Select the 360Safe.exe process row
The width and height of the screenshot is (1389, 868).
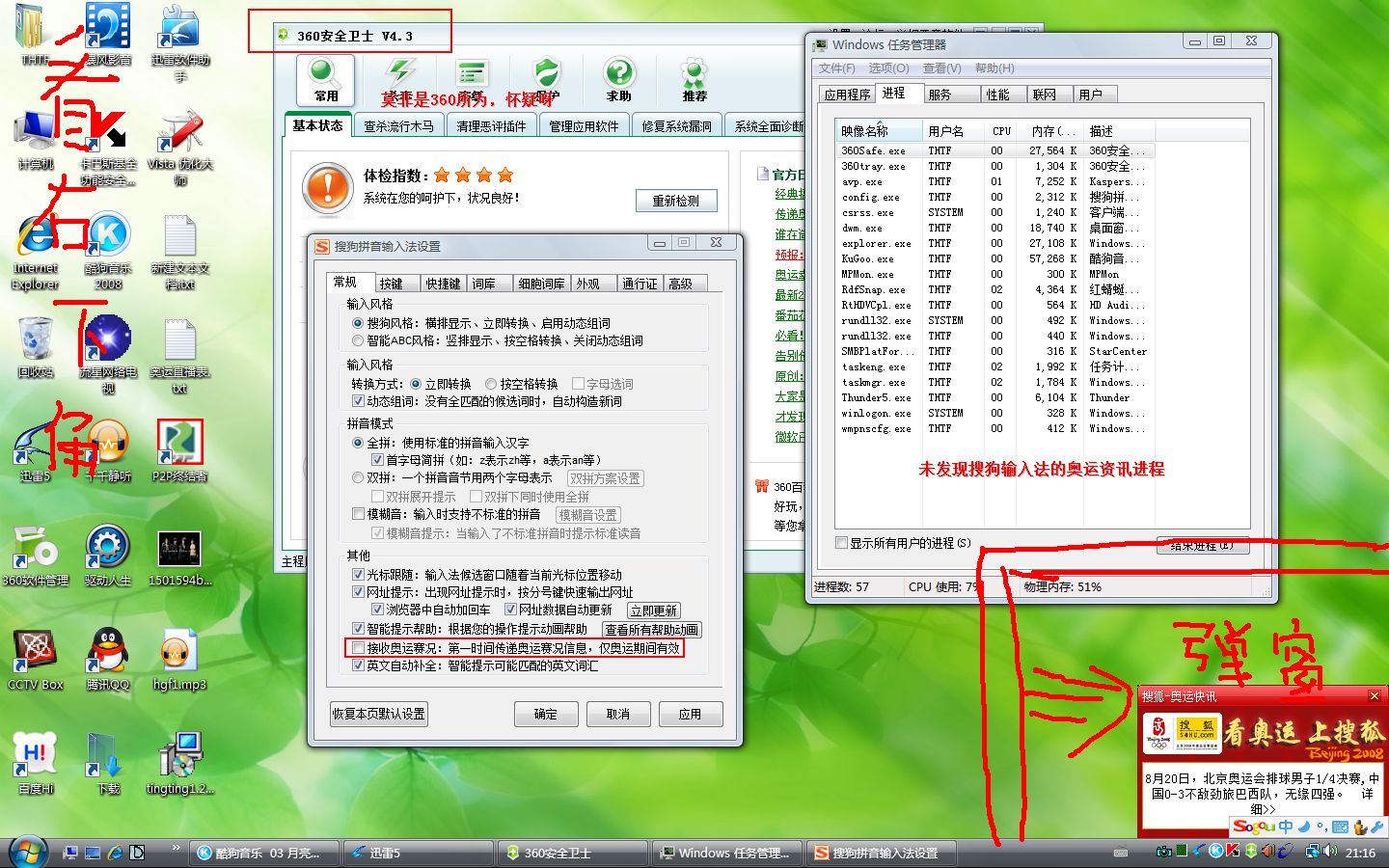pos(994,150)
